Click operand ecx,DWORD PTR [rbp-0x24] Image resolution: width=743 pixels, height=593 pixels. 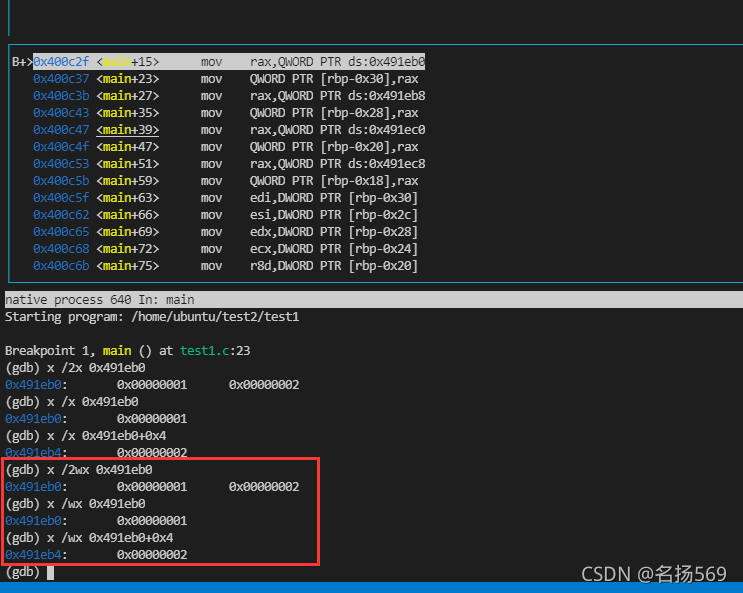(334, 249)
